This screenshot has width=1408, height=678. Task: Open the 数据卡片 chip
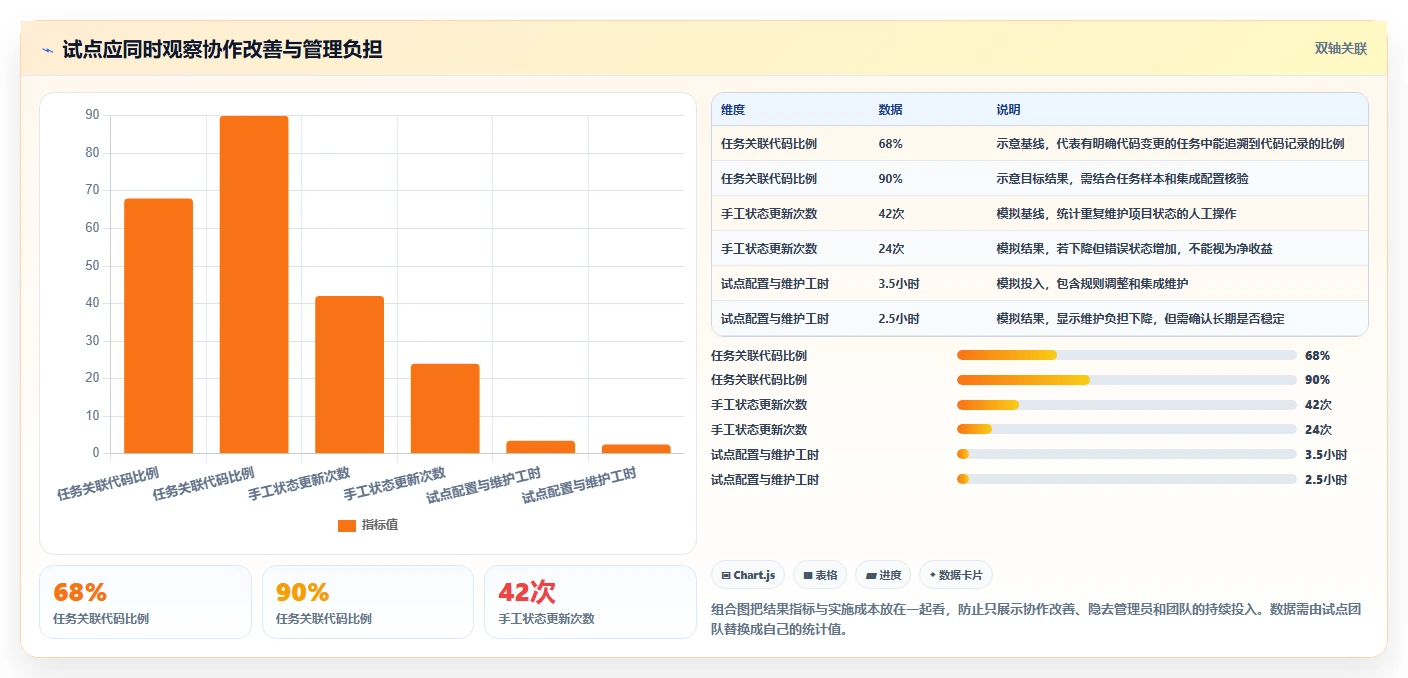pyautogui.click(x=956, y=575)
